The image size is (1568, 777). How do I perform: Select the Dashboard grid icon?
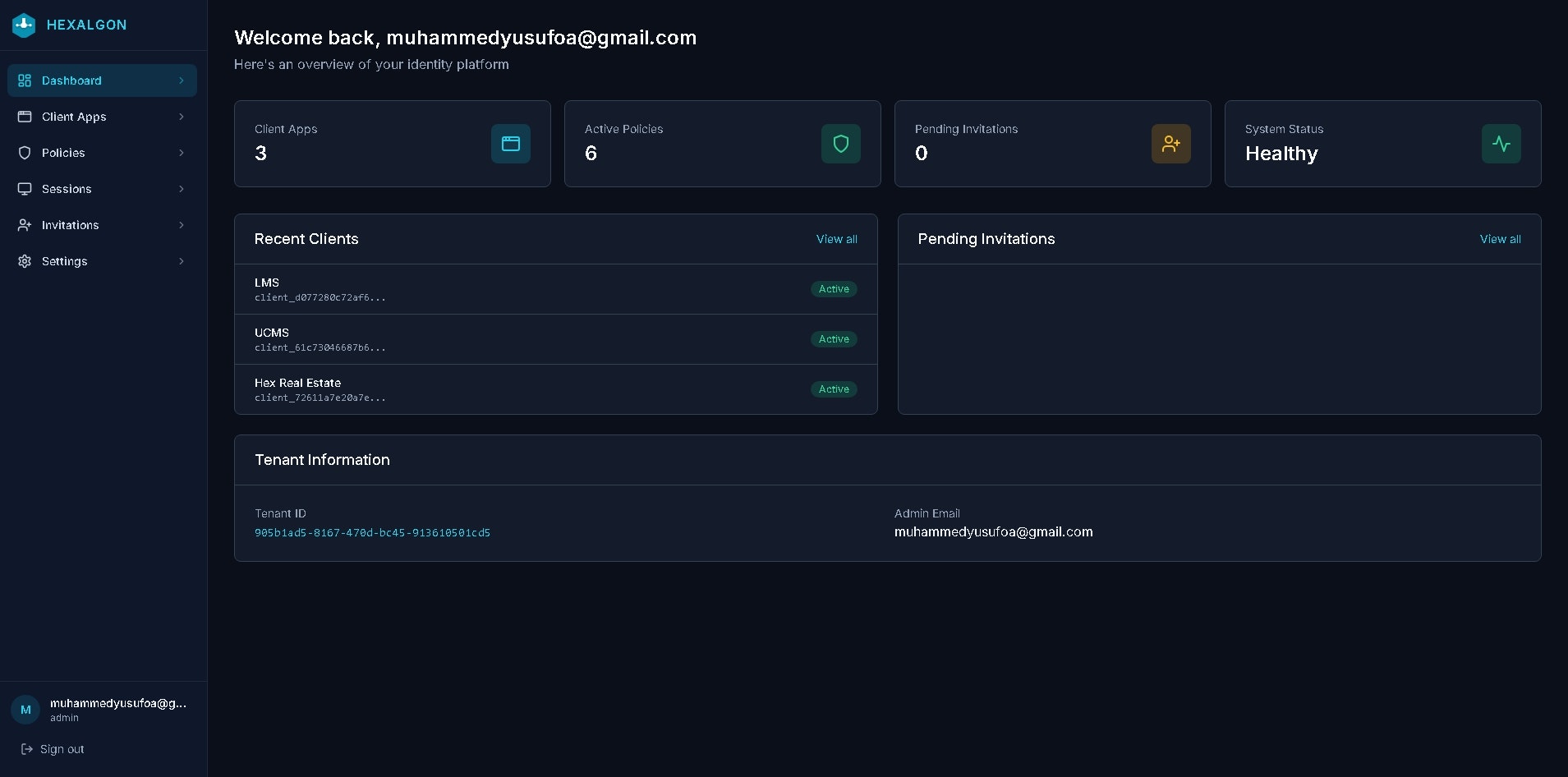pyautogui.click(x=25, y=80)
